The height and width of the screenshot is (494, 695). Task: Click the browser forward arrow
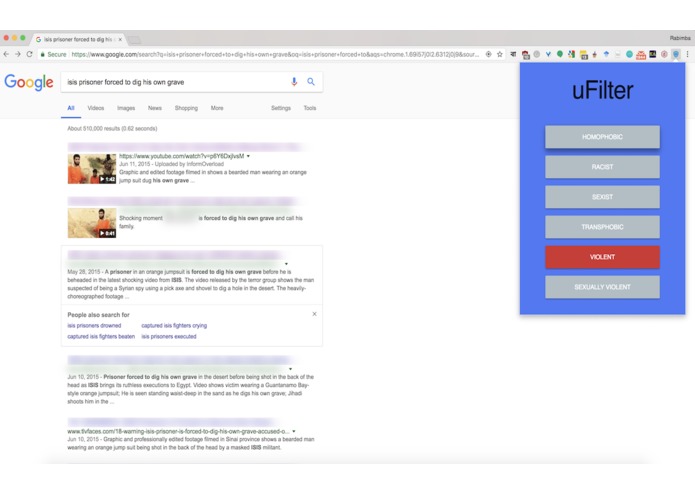[x=18, y=54]
